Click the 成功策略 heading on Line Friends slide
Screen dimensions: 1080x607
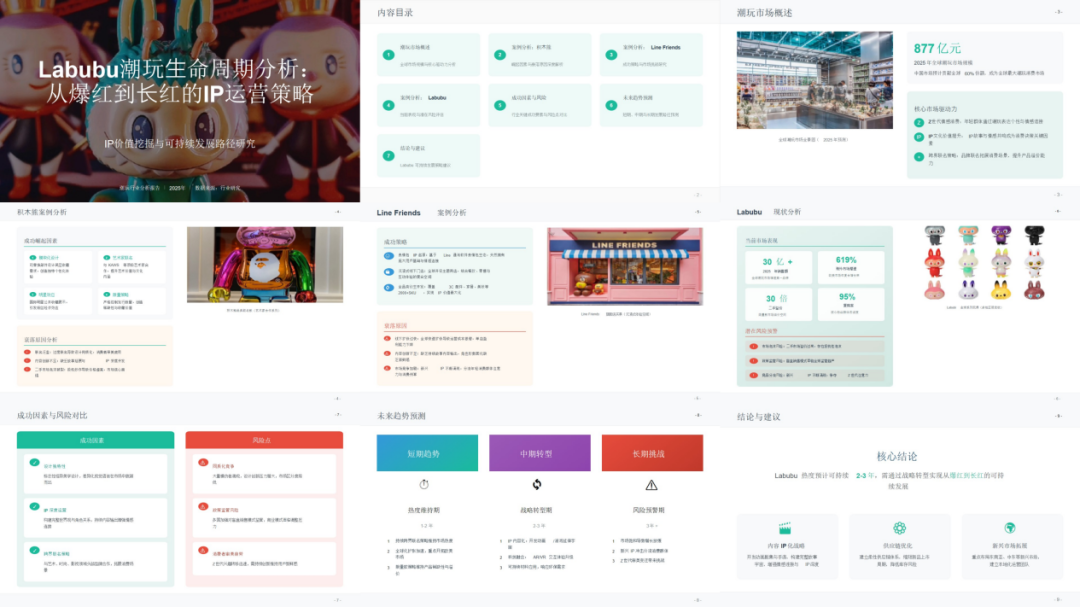point(395,243)
